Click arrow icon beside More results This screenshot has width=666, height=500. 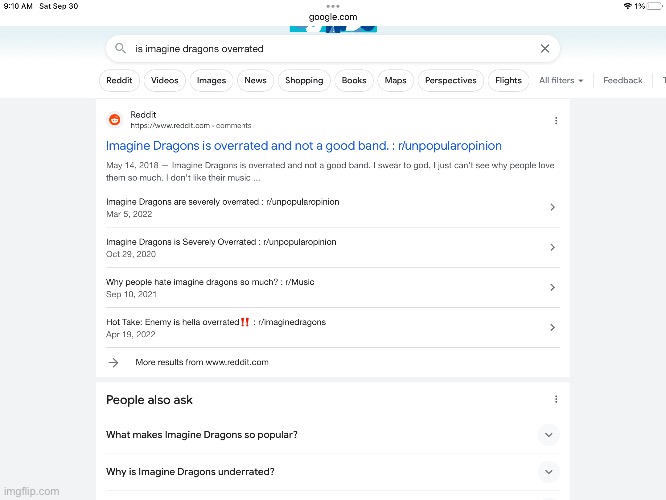click(x=113, y=362)
